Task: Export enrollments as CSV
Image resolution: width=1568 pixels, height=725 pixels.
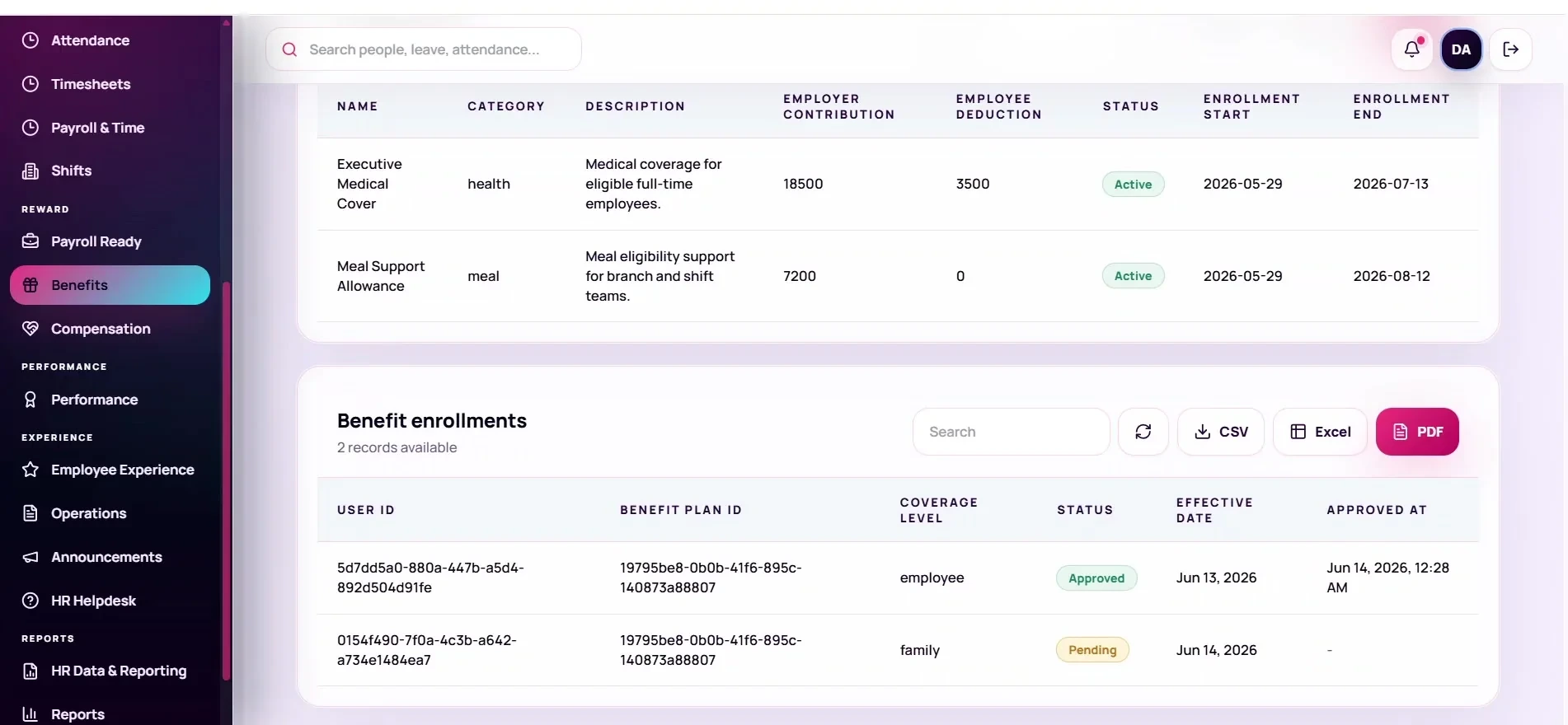Action: click(x=1221, y=432)
